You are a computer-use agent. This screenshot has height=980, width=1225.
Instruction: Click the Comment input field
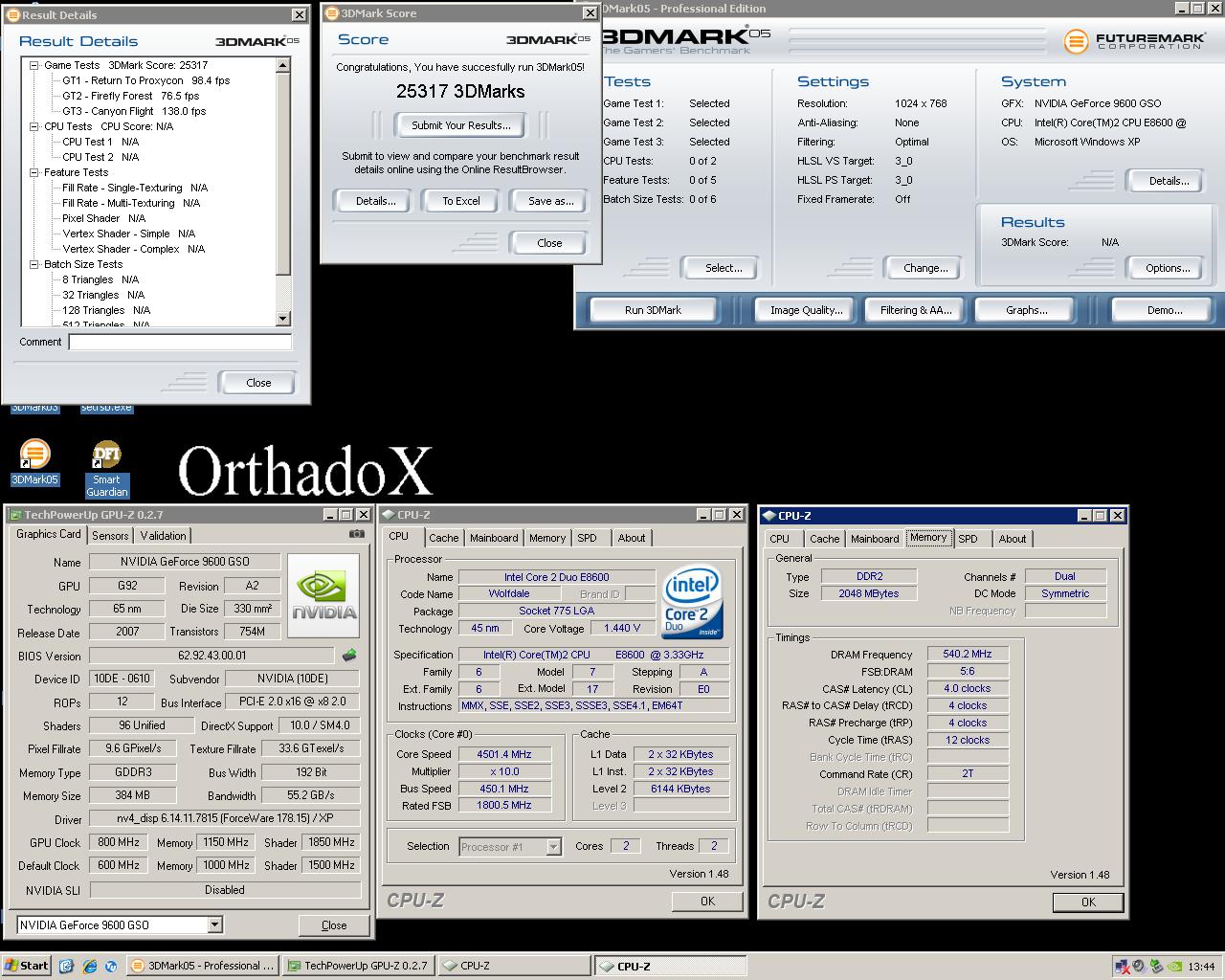point(180,342)
